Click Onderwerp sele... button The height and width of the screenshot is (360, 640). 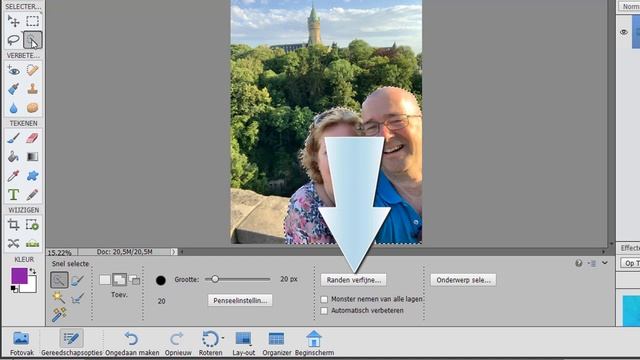click(463, 280)
